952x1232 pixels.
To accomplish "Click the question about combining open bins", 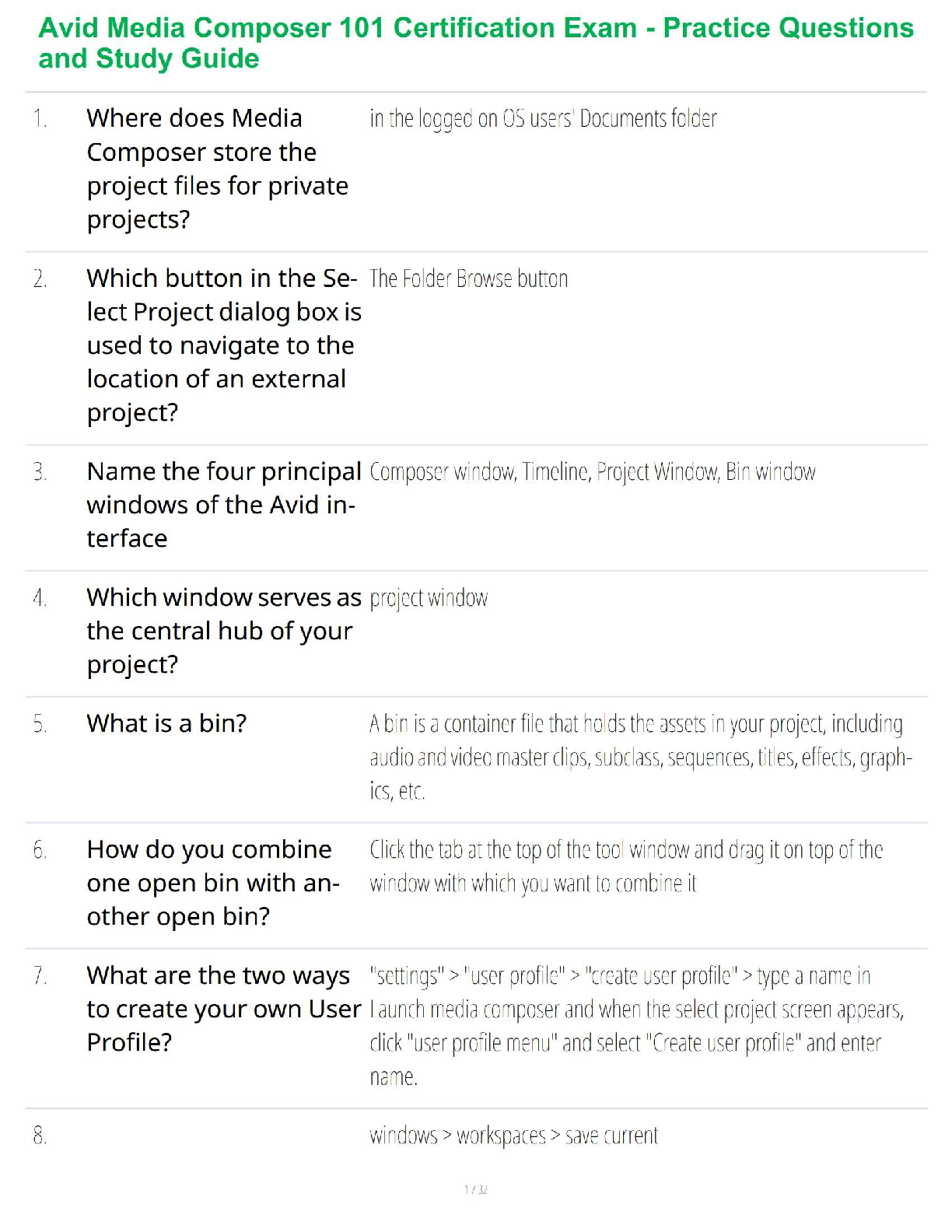I will coord(212,883).
